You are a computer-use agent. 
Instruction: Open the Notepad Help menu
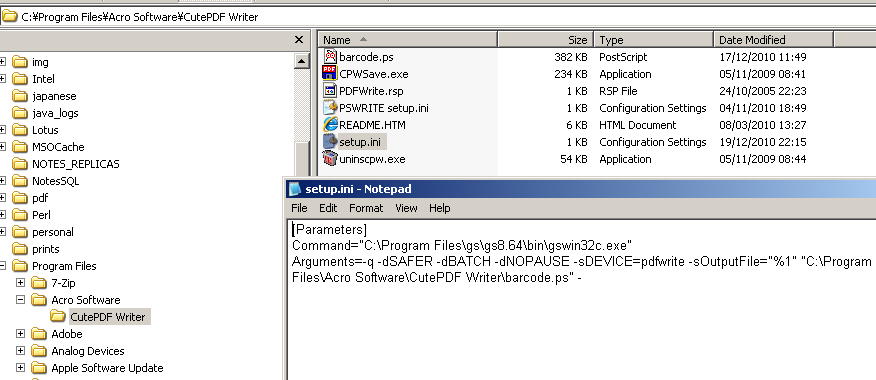click(440, 208)
